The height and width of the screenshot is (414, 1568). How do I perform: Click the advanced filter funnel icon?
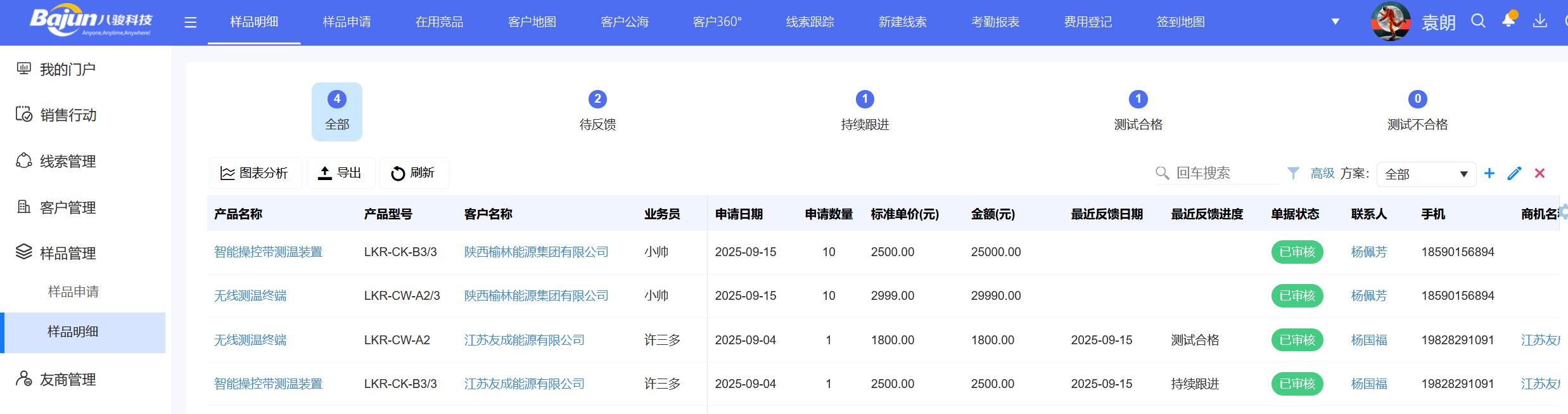(1294, 173)
